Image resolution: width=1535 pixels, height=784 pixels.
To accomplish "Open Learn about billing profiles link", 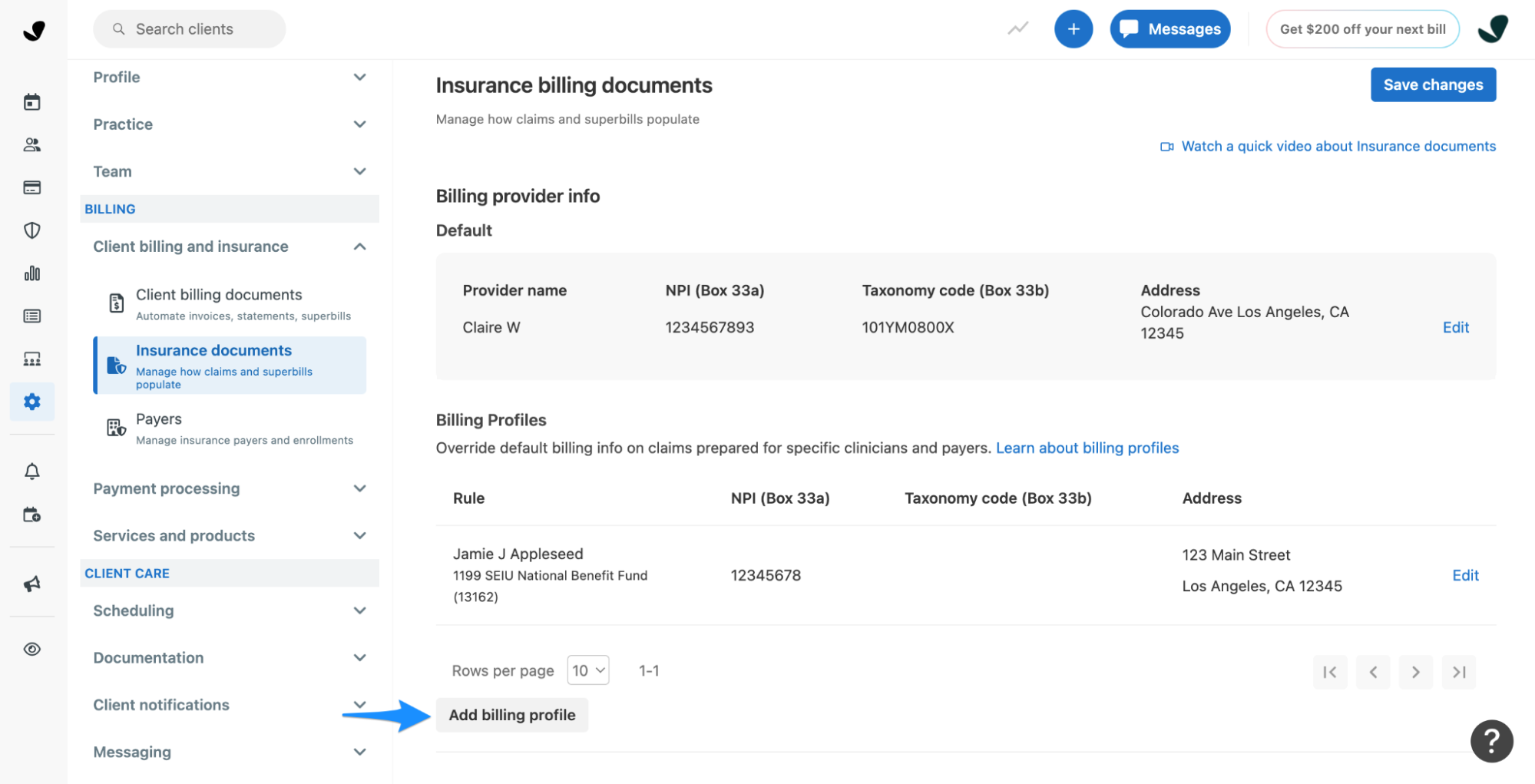I will tap(1087, 448).
